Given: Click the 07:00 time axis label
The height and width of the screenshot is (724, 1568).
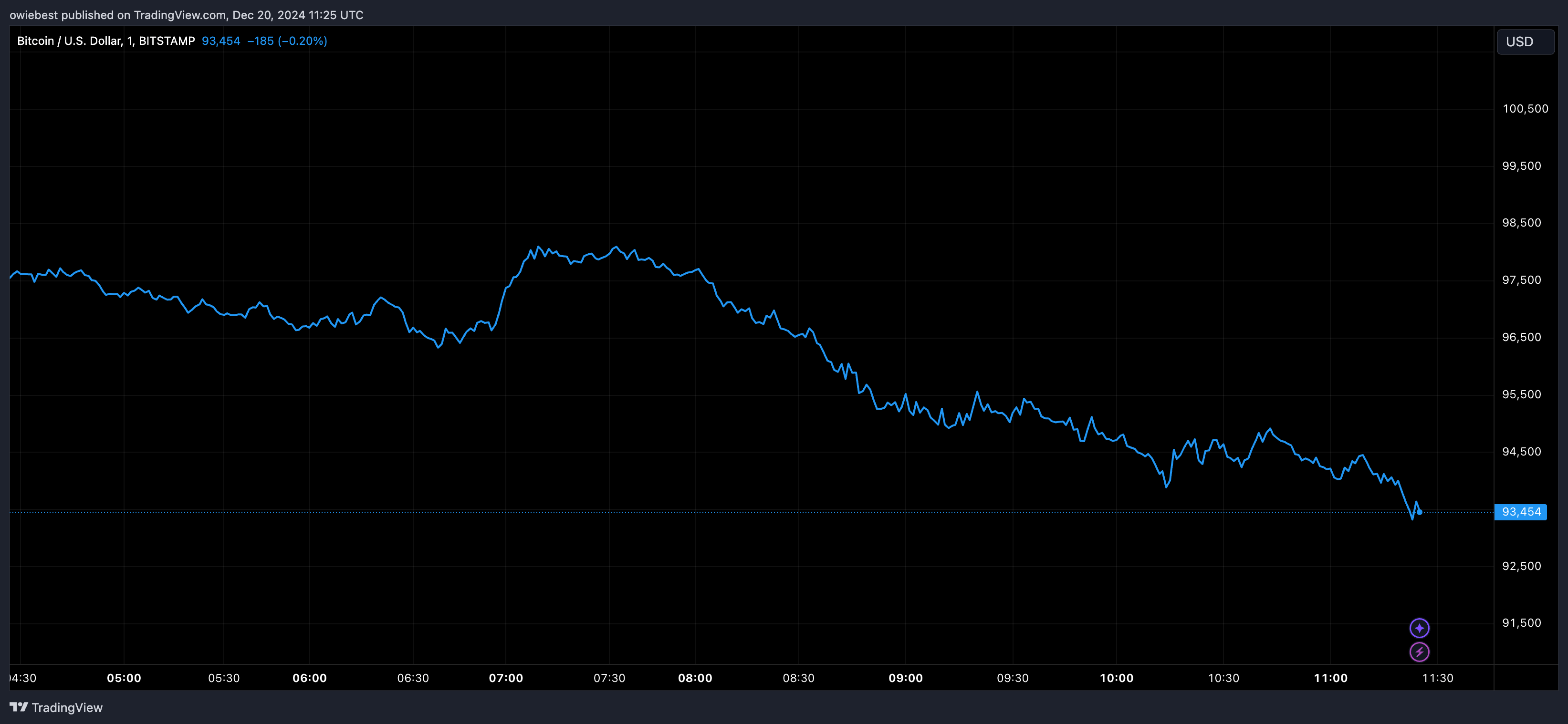Looking at the screenshot, I should [x=505, y=678].
